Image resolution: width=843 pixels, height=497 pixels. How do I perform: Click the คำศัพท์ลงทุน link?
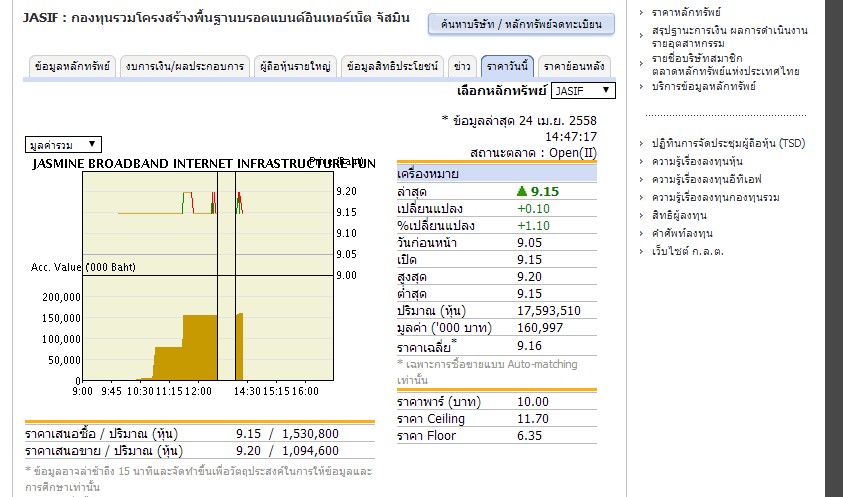(x=682, y=233)
